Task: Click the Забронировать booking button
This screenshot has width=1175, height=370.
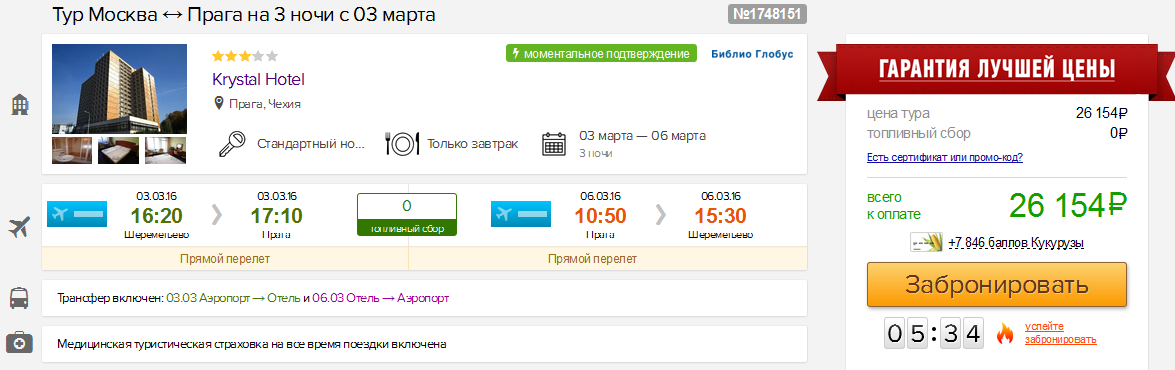Action: [x=997, y=285]
